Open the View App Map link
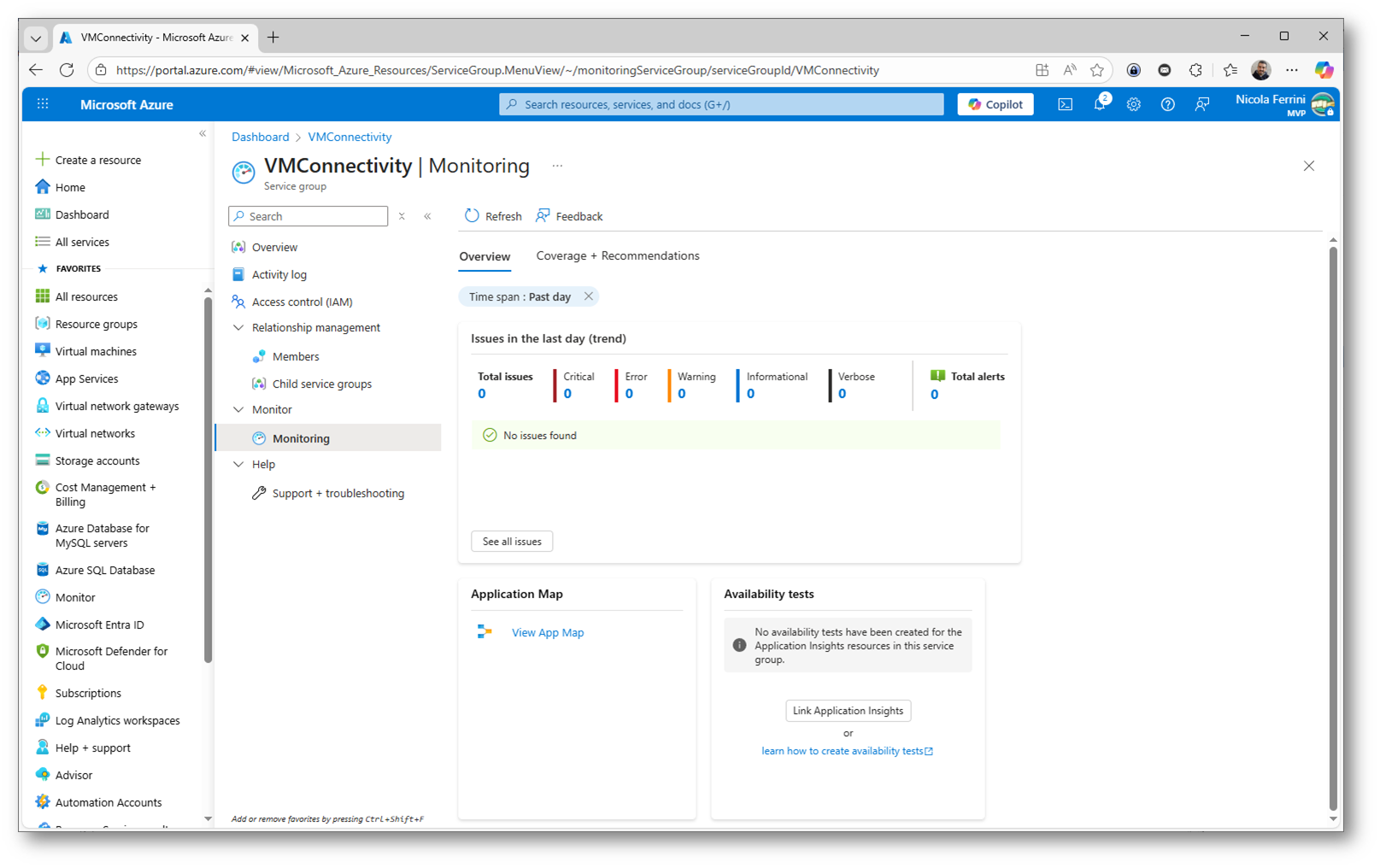 (547, 633)
